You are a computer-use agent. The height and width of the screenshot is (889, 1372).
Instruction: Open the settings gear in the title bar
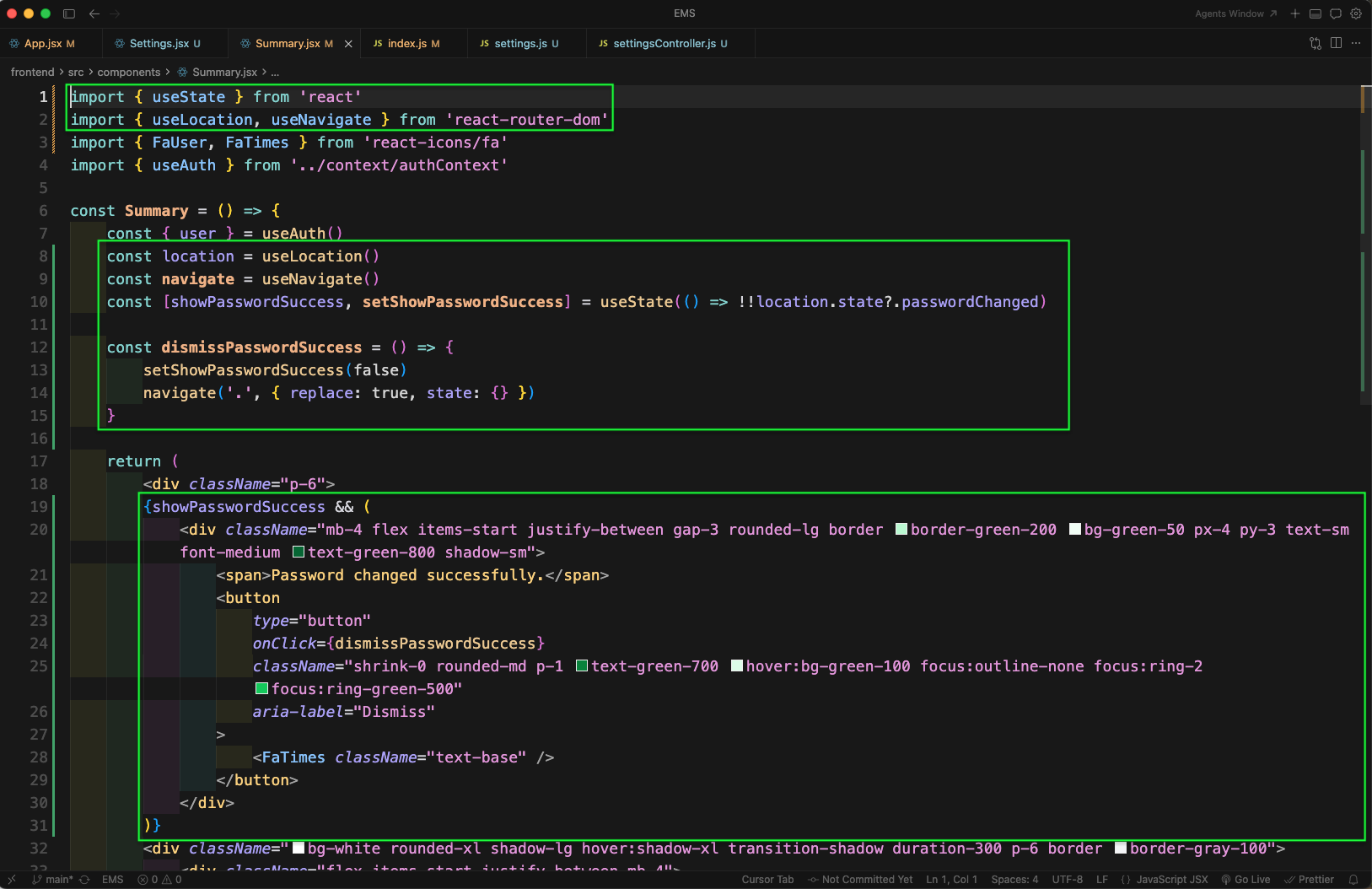point(1356,13)
